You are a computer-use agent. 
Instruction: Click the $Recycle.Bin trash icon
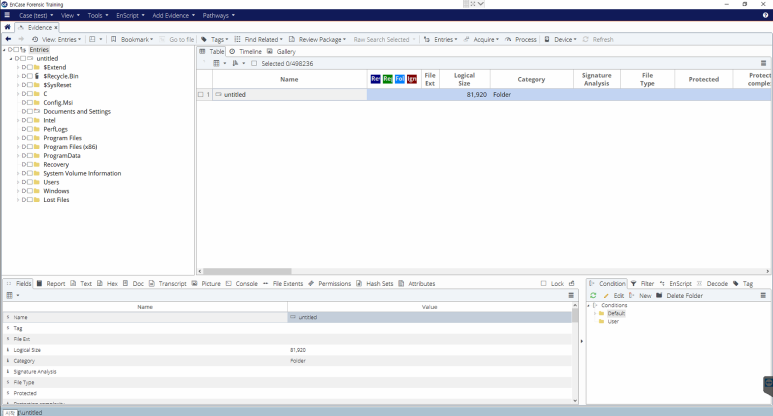pyautogui.click(x=37, y=76)
